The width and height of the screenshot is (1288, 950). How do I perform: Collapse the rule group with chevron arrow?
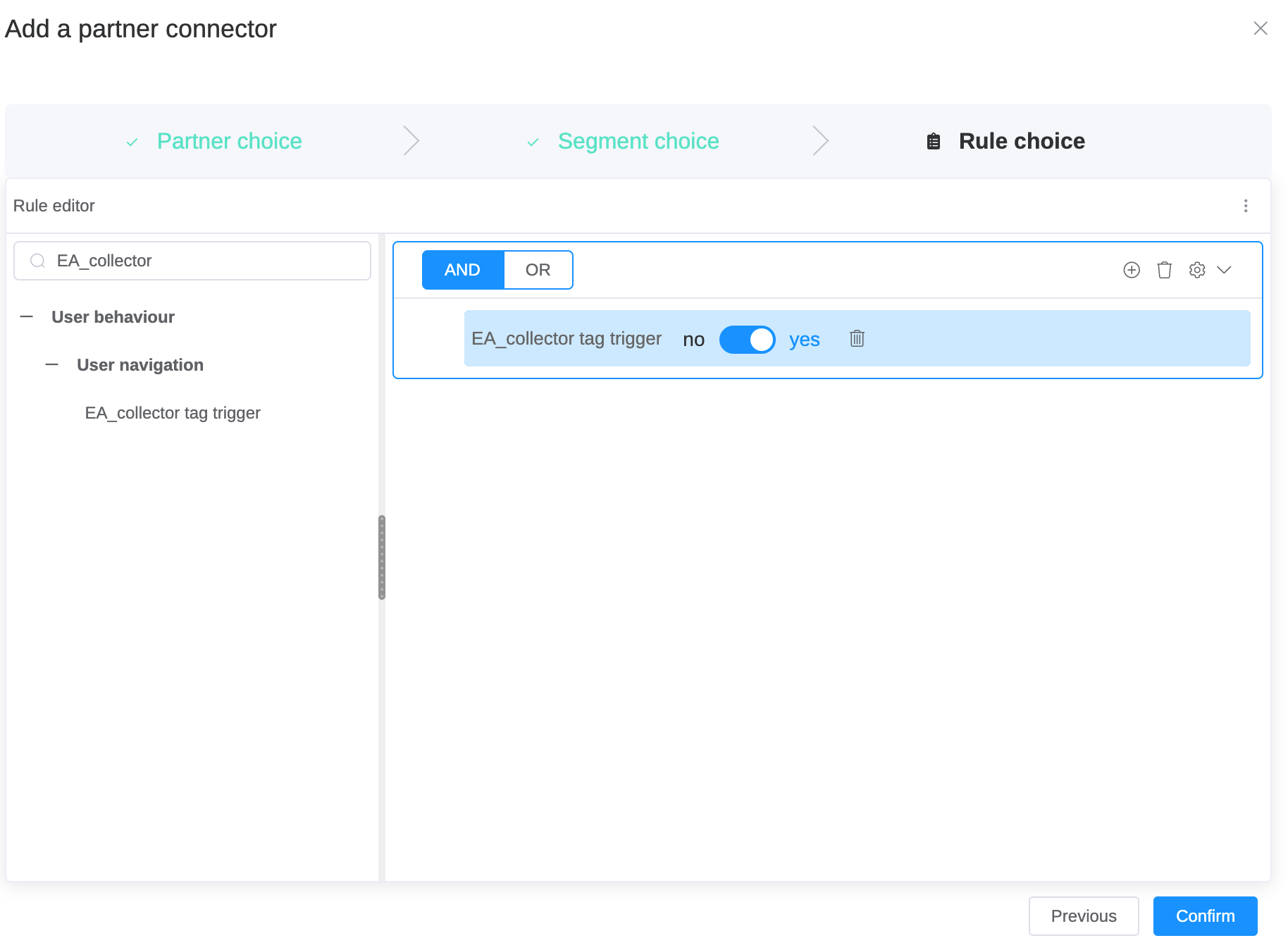point(1225,270)
